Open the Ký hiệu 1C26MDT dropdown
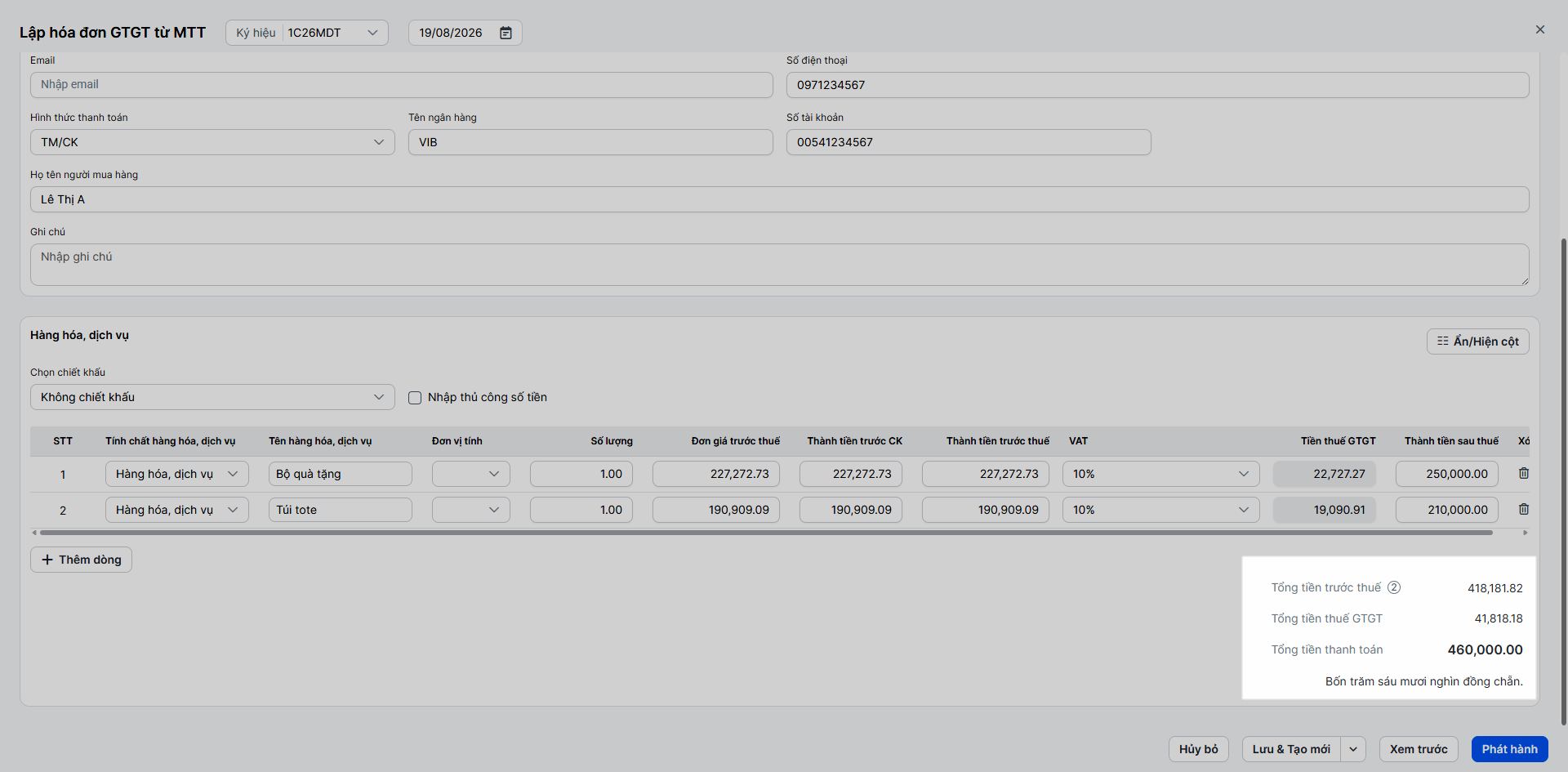Viewport: 1568px width, 772px height. (x=307, y=33)
